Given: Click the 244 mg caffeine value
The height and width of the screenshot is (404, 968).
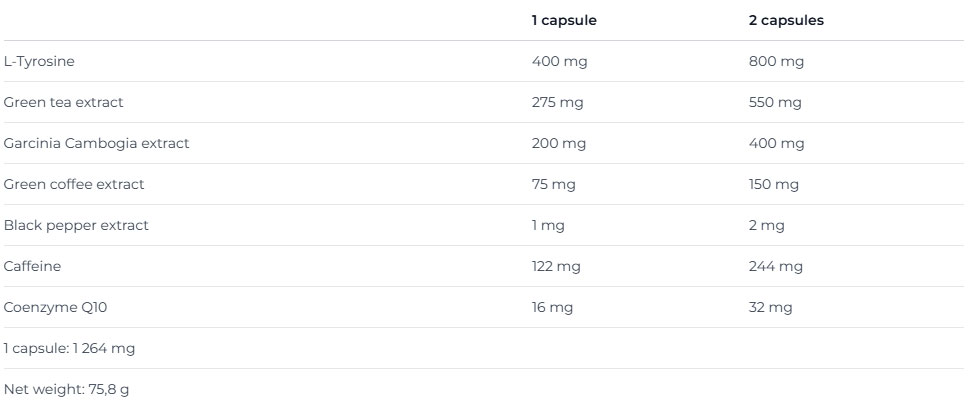Looking at the screenshot, I should tap(775, 266).
